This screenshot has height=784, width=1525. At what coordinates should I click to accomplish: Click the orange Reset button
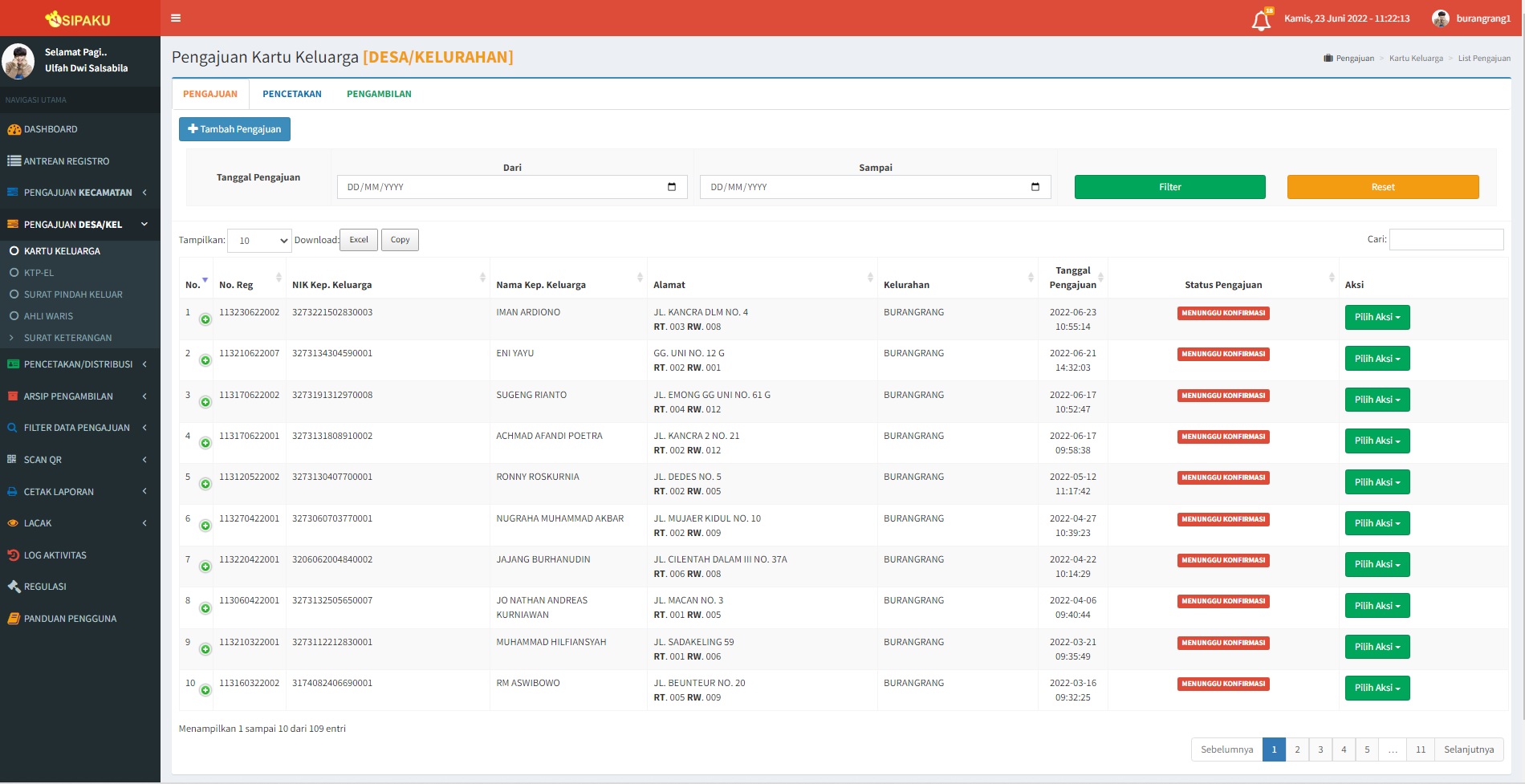coord(1382,187)
